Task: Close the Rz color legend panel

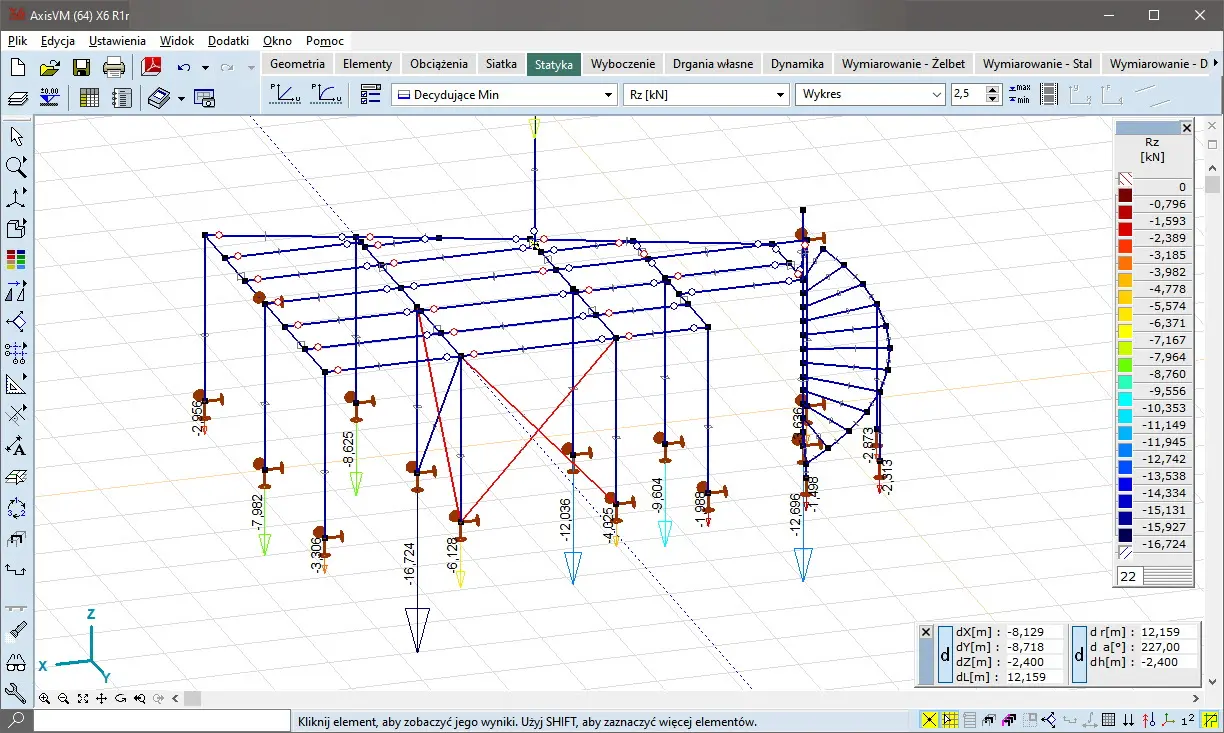Action: point(1186,128)
